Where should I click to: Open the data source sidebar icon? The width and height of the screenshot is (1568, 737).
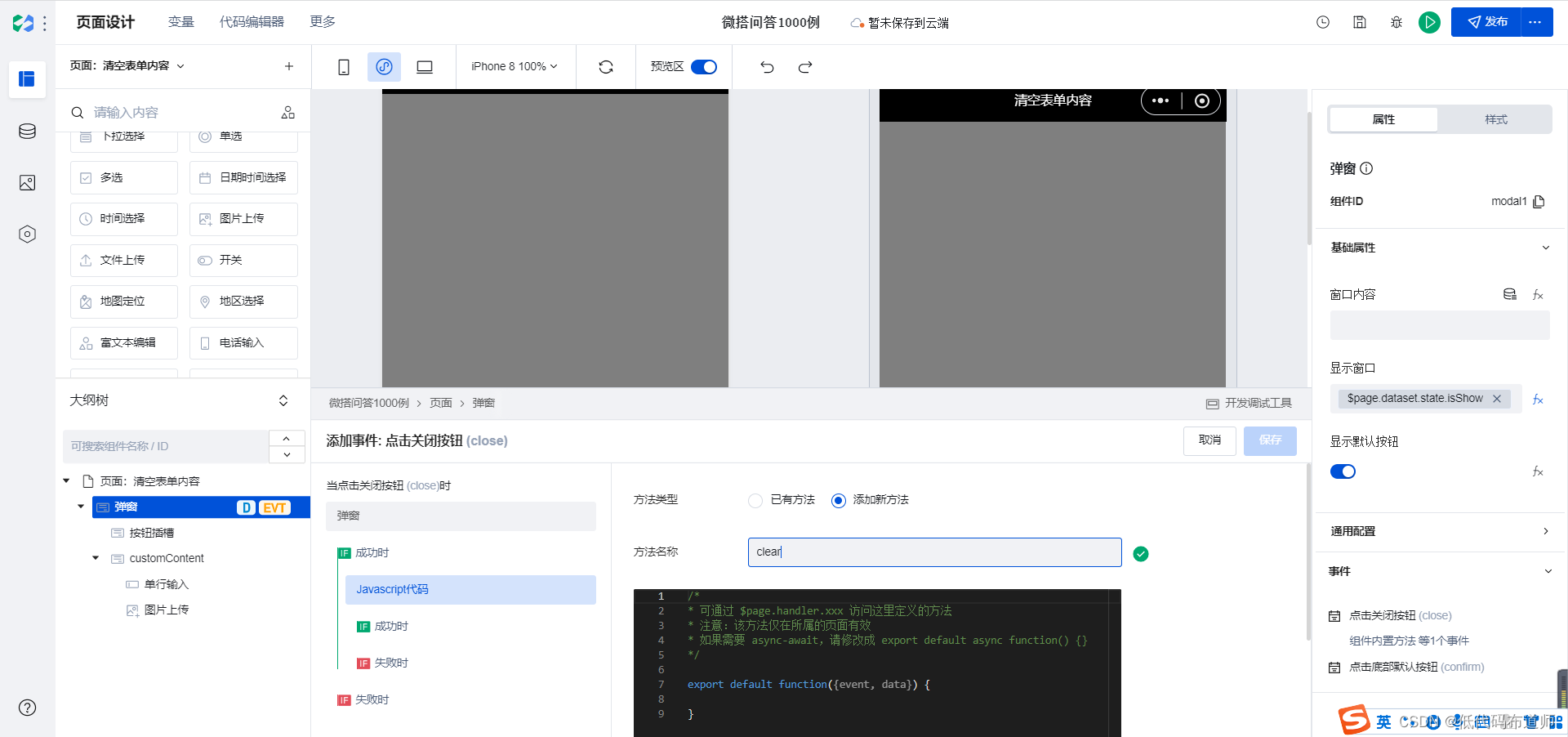tap(27, 132)
